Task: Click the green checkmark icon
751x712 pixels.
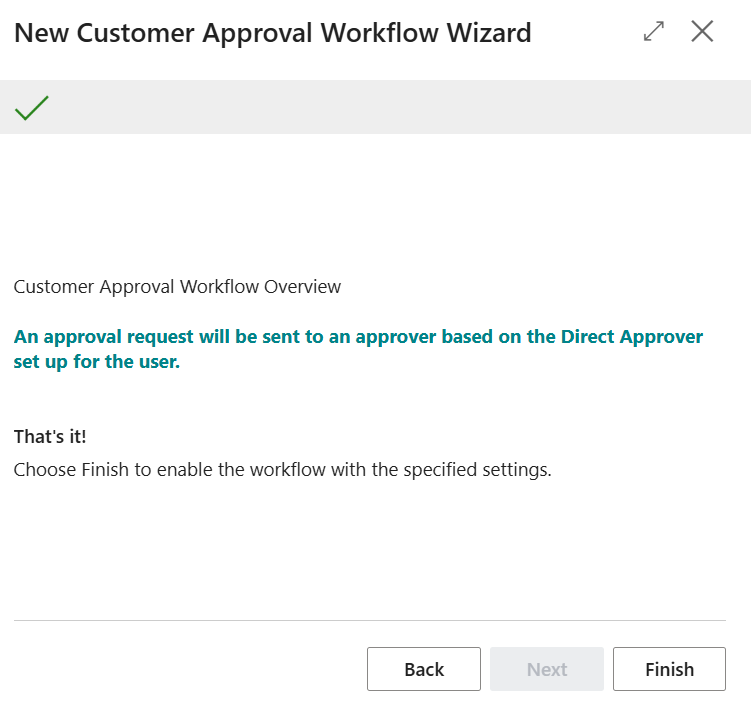Action: (32, 107)
